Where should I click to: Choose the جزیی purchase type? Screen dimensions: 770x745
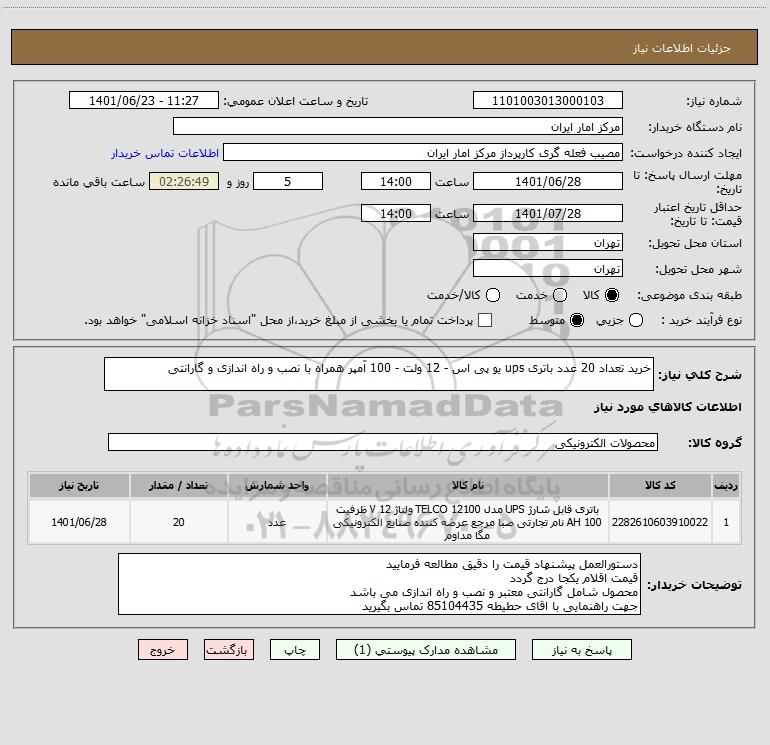point(635,320)
